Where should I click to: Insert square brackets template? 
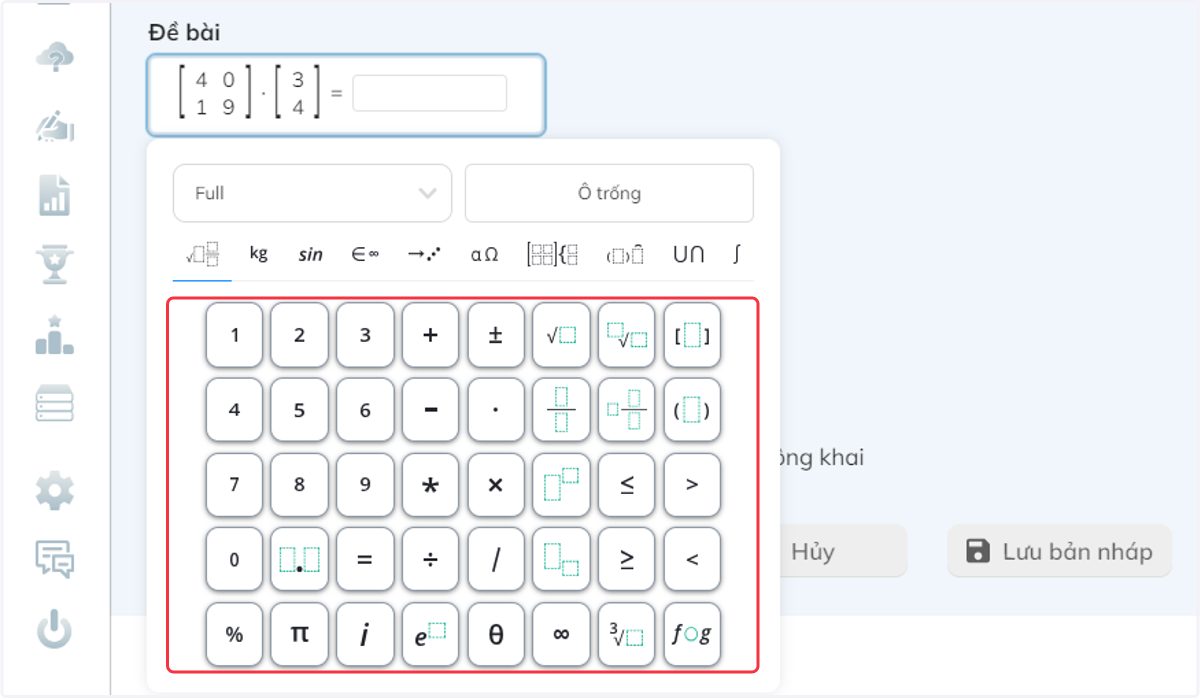point(693,335)
